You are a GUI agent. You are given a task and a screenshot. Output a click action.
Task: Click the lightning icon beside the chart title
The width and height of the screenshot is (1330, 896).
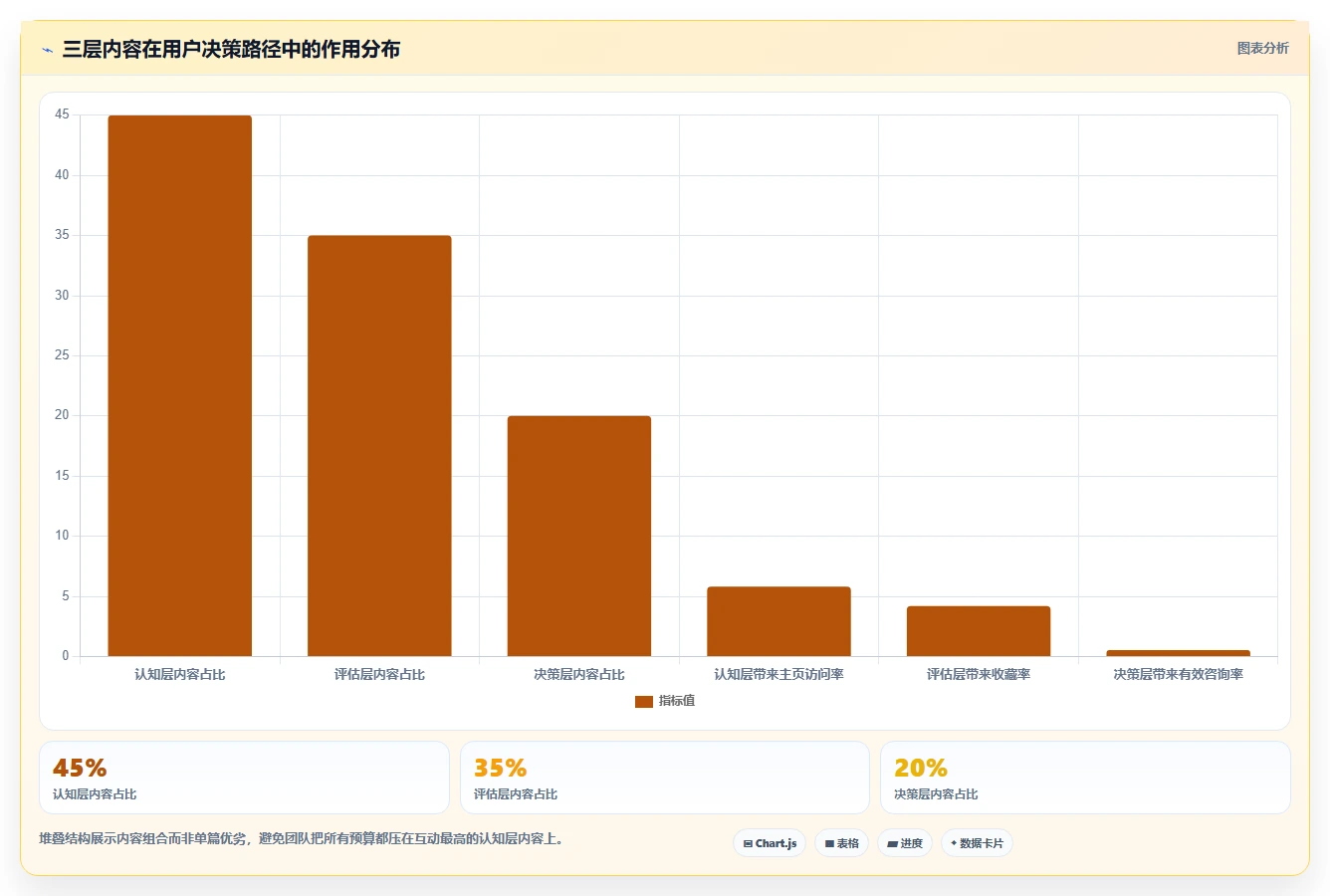tap(47, 50)
